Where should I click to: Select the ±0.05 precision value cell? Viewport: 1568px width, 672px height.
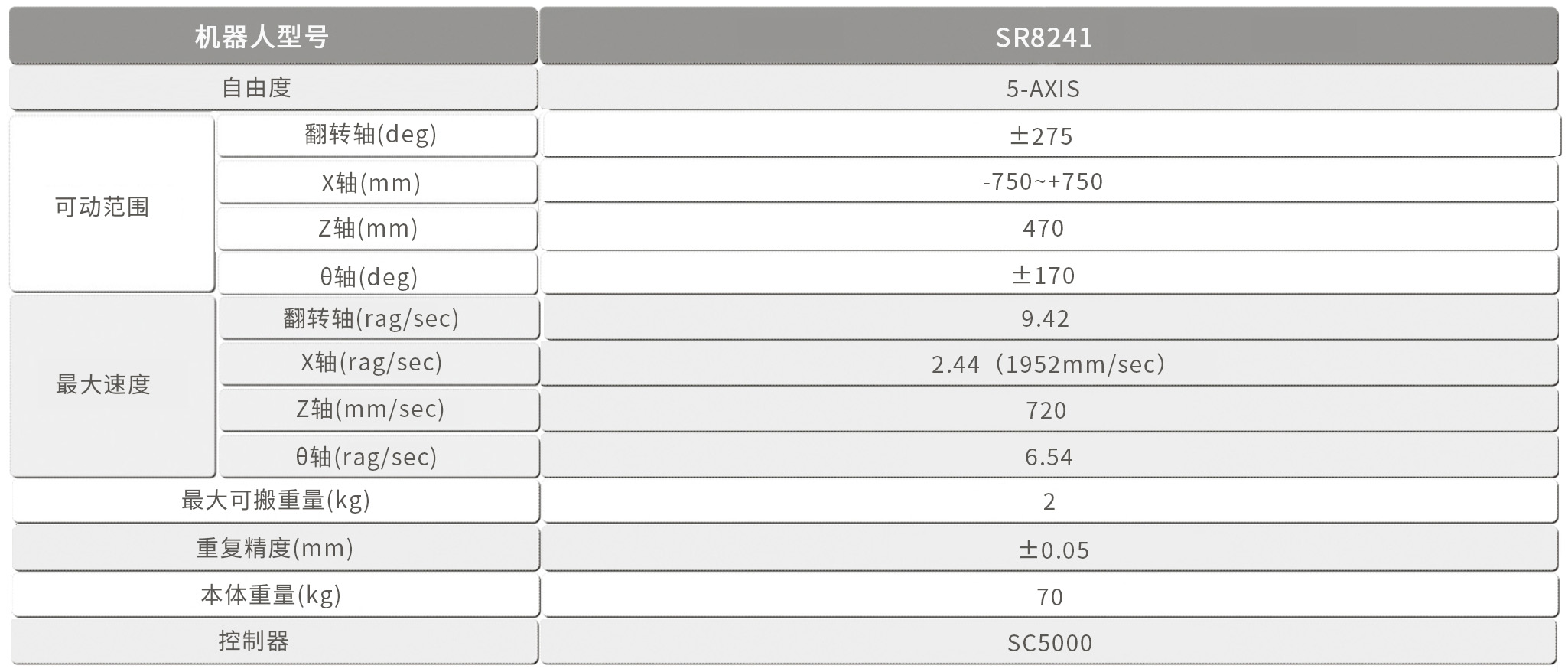click(1053, 550)
